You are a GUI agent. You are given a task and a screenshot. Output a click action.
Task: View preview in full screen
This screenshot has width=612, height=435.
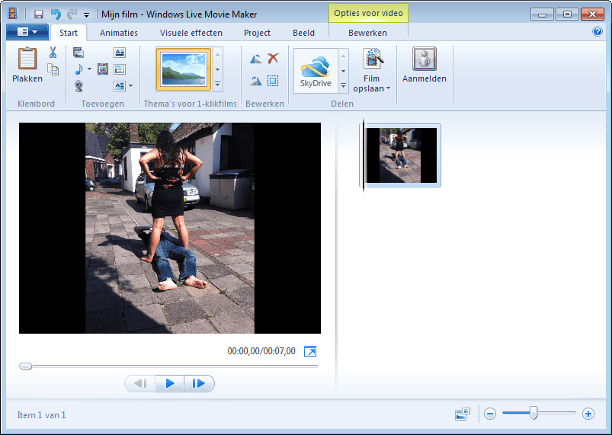310,351
